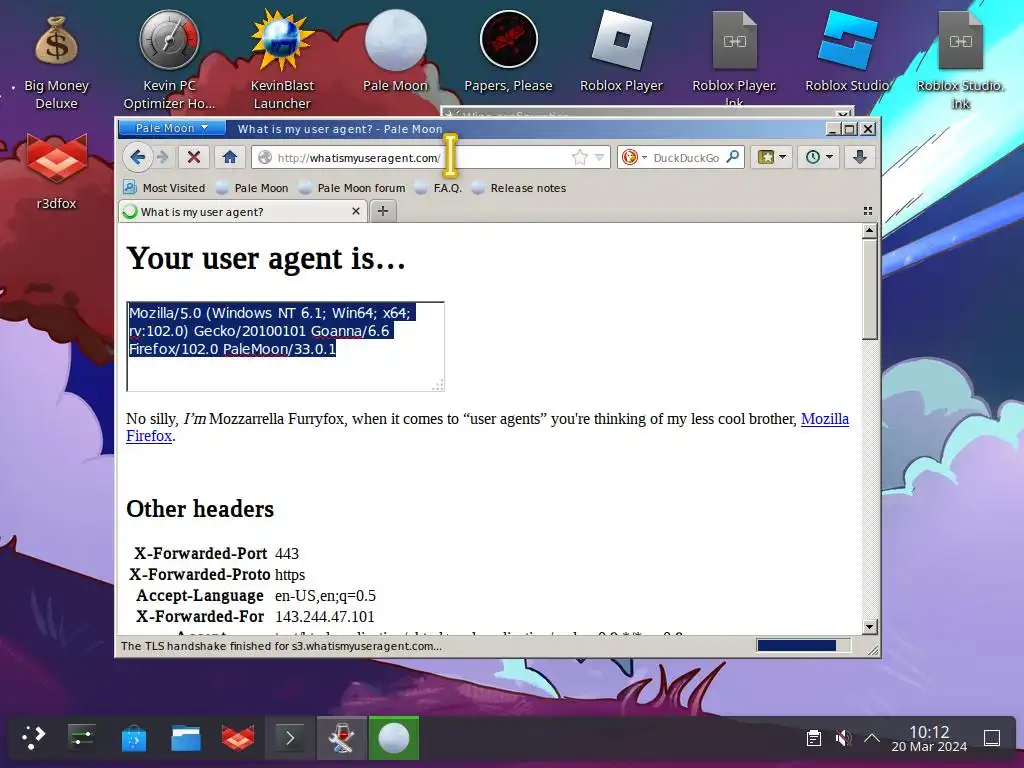Open the file manager taskbar icon
This screenshot has height=768, width=1024.
[x=185, y=739]
